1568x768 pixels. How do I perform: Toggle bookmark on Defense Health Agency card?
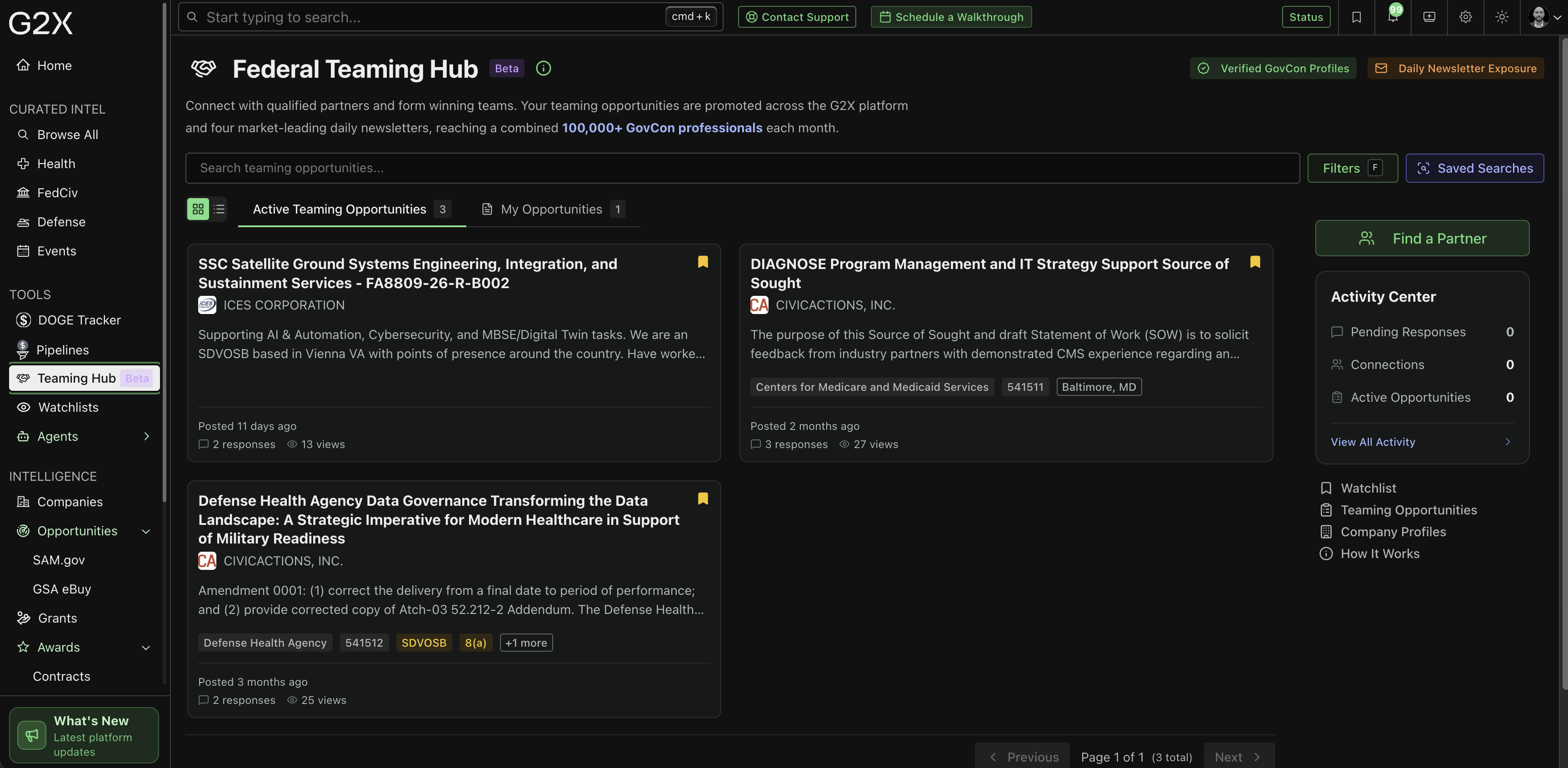click(x=703, y=499)
